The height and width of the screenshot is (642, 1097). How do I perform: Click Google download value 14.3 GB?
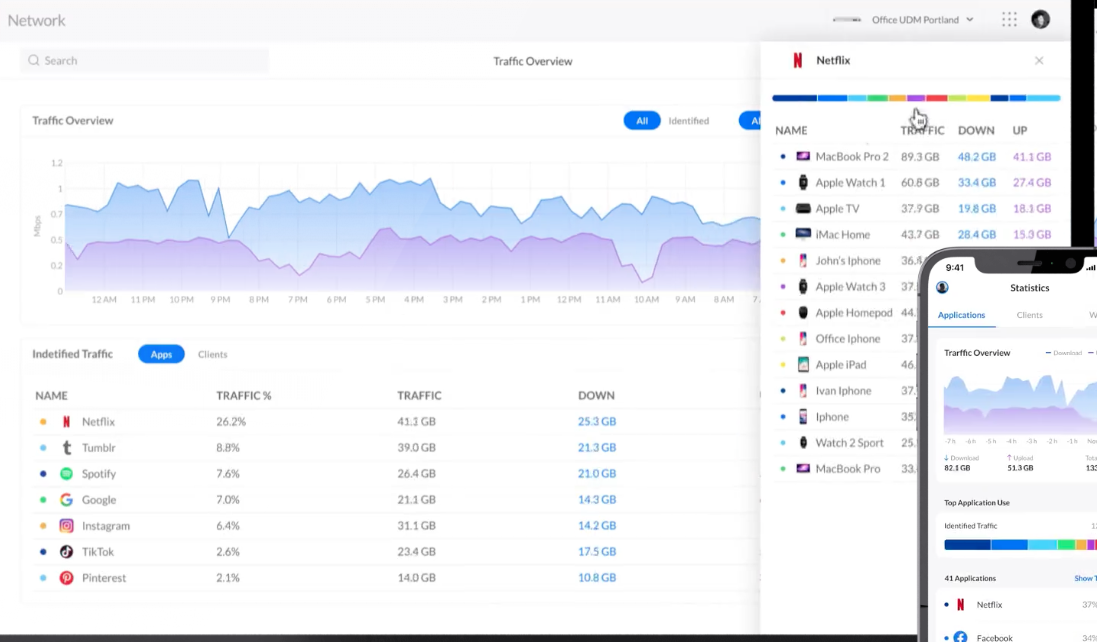[x=597, y=499]
